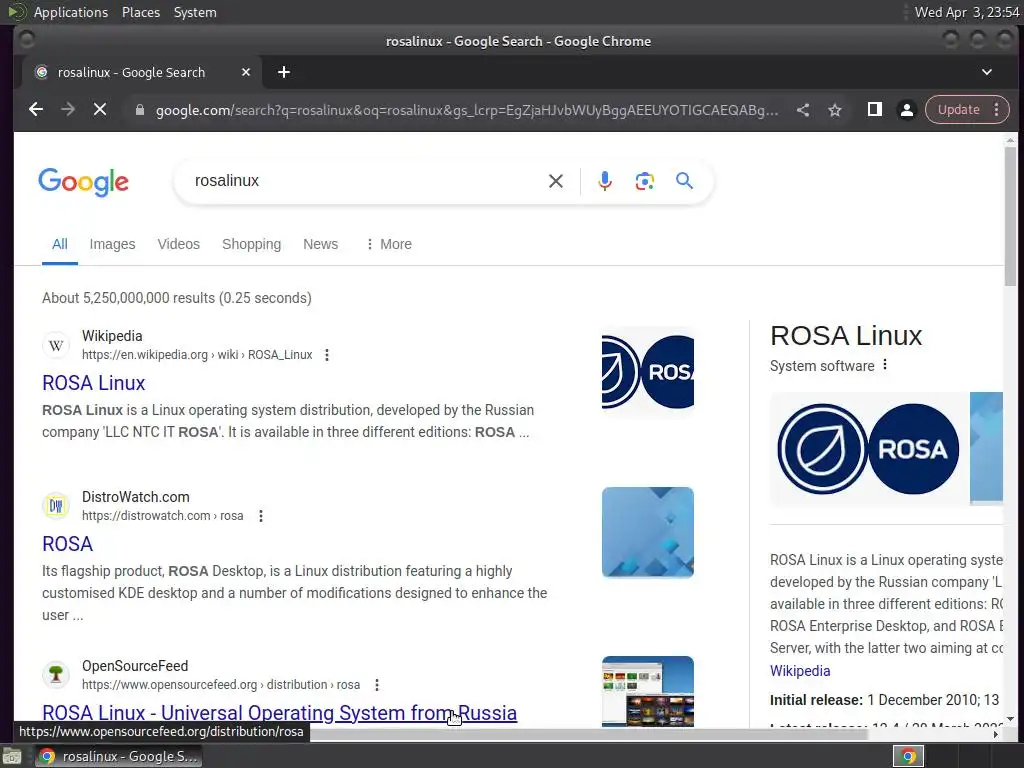Open the ROSA logo thumbnail beside Wikipedia result
Viewport: 1024px width, 768px height.
(648, 372)
